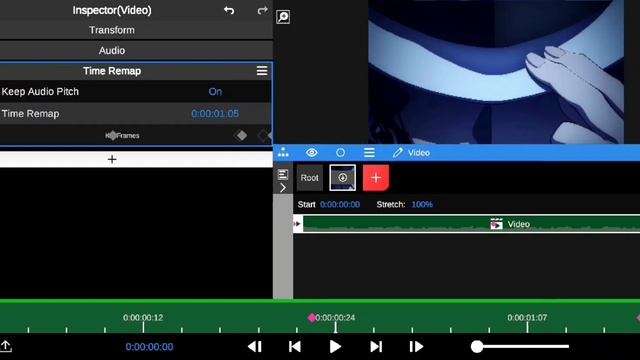The width and height of the screenshot is (640, 360).
Task: Open the KeyFrames editor
Action: coord(122,136)
